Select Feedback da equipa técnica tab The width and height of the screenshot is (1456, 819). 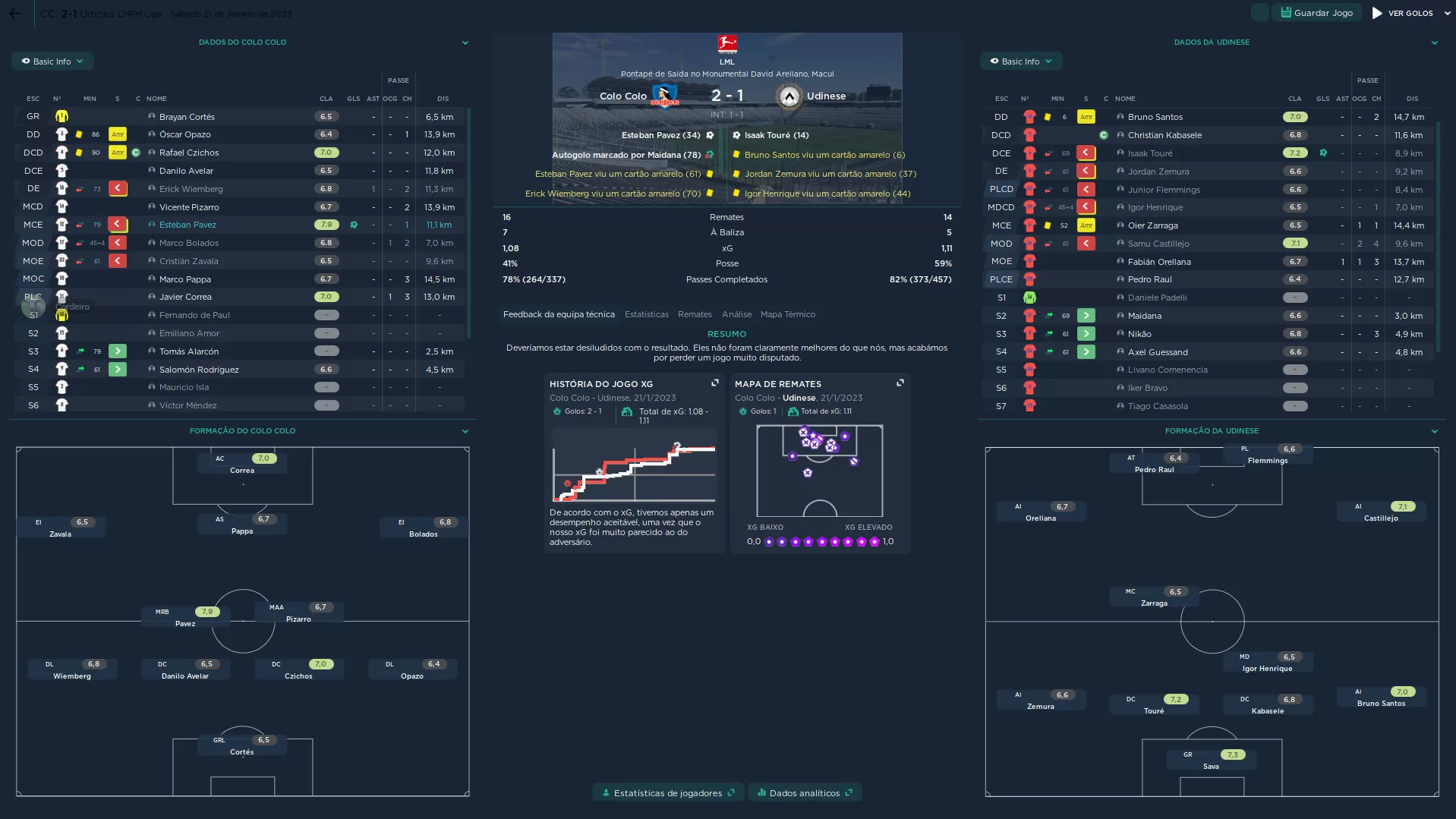559,314
